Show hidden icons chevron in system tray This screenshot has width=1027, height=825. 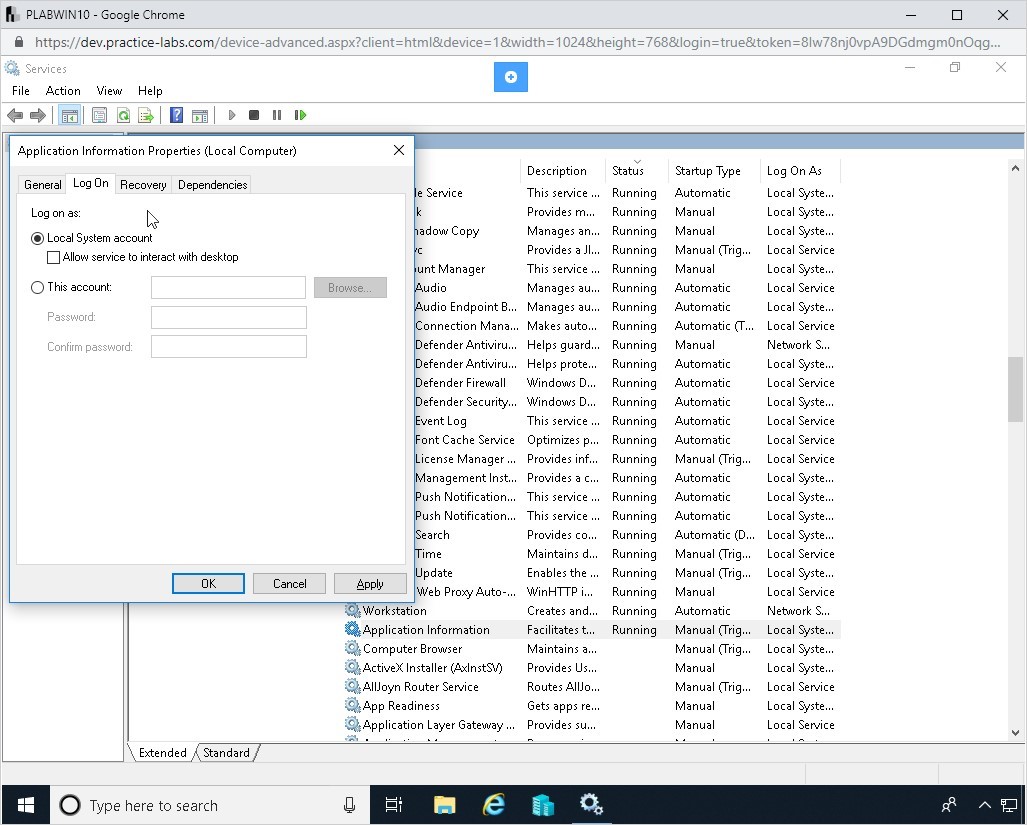984,805
